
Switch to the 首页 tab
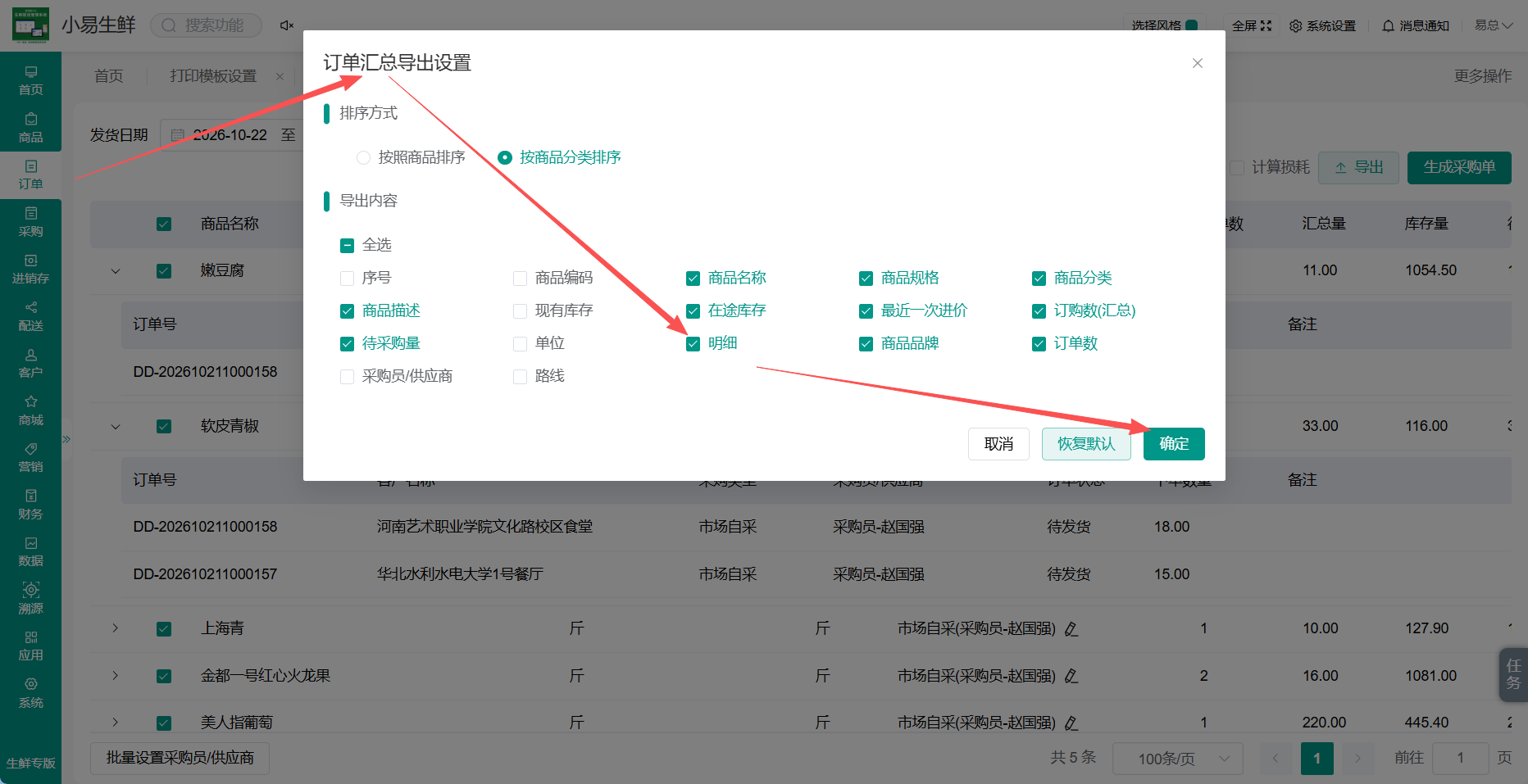click(x=109, y=76)
